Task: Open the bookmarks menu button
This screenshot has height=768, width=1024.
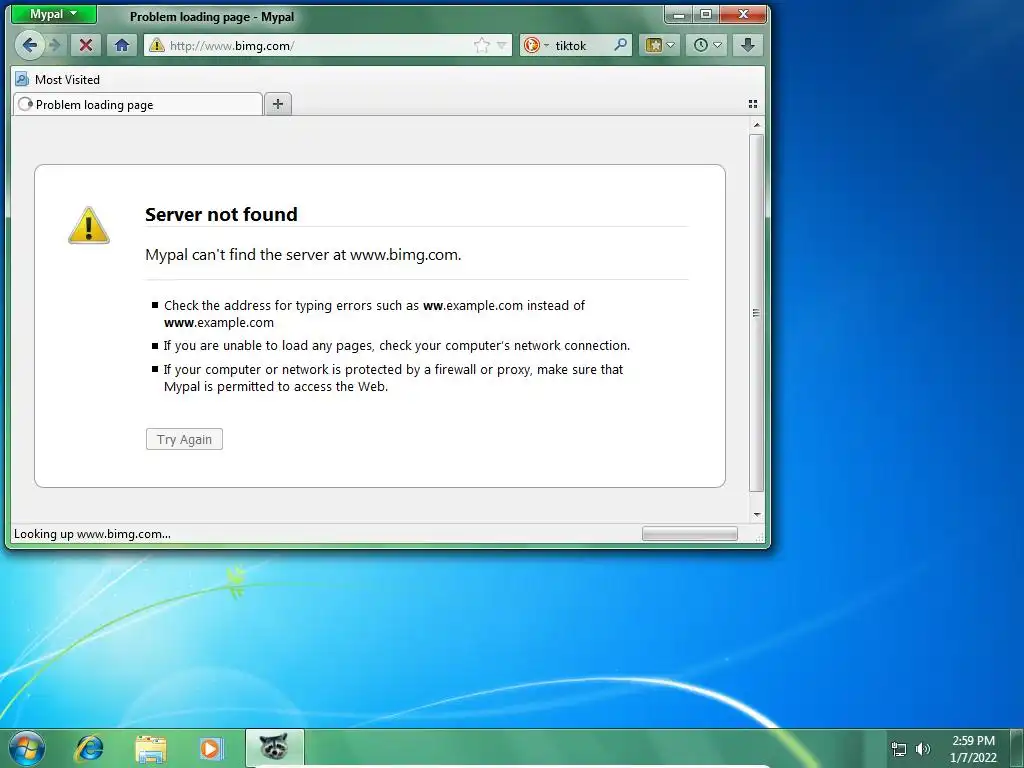Action: click(x=660, y=45)
